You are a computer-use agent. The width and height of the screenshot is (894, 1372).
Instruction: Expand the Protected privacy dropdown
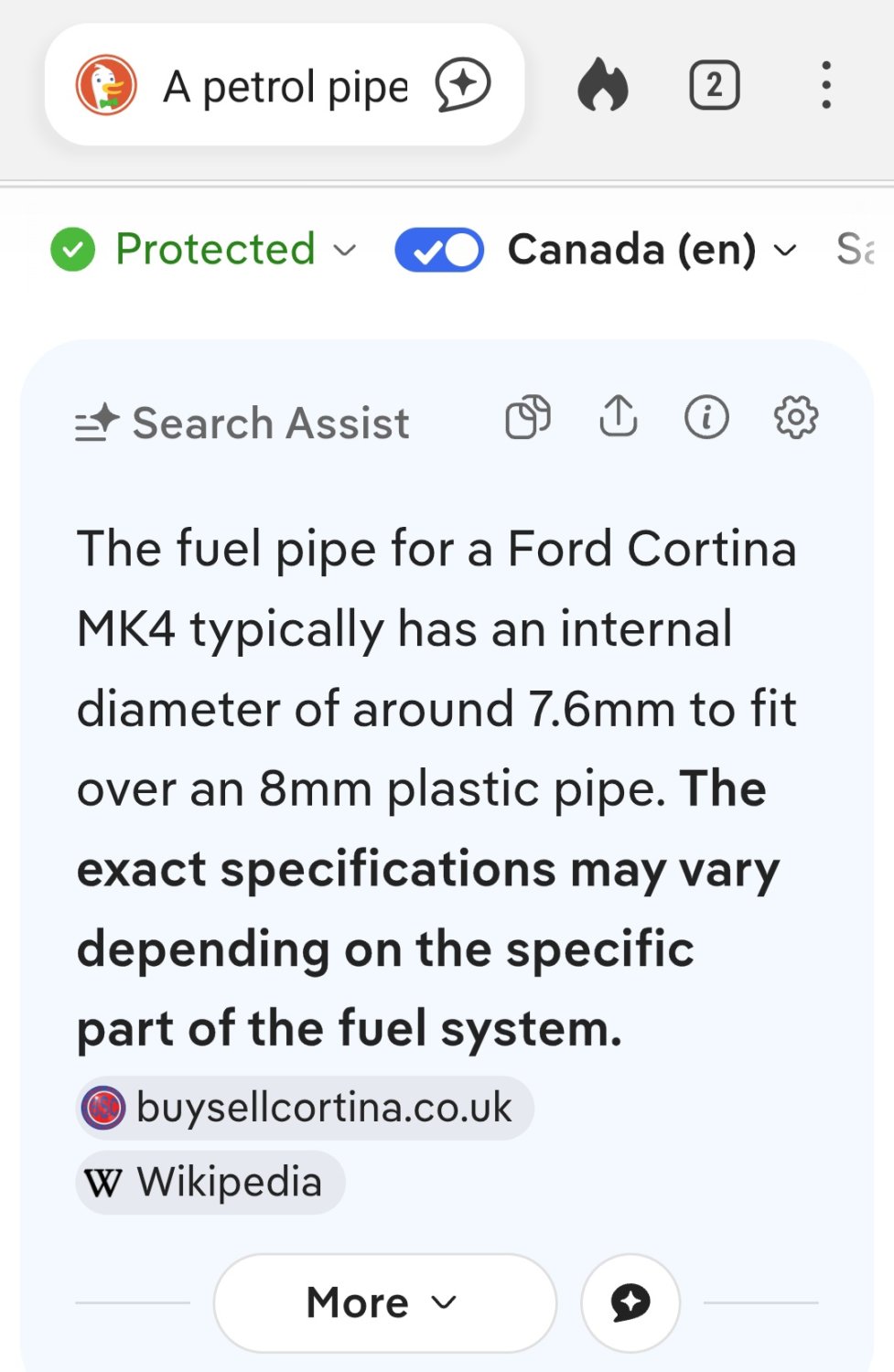[x=343, y=250]
